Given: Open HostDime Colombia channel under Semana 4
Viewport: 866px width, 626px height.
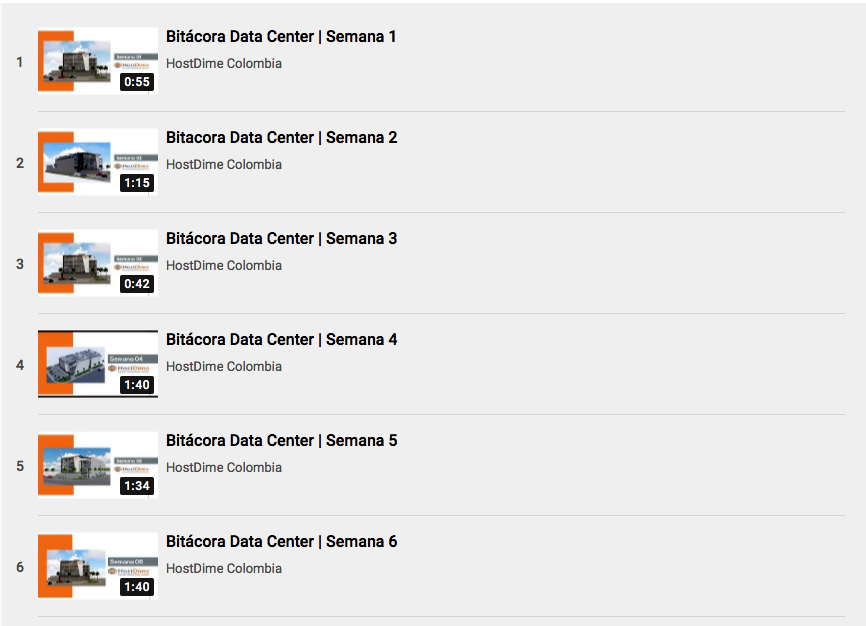Looking at the screenshot, I should click(x=224, y=367).
